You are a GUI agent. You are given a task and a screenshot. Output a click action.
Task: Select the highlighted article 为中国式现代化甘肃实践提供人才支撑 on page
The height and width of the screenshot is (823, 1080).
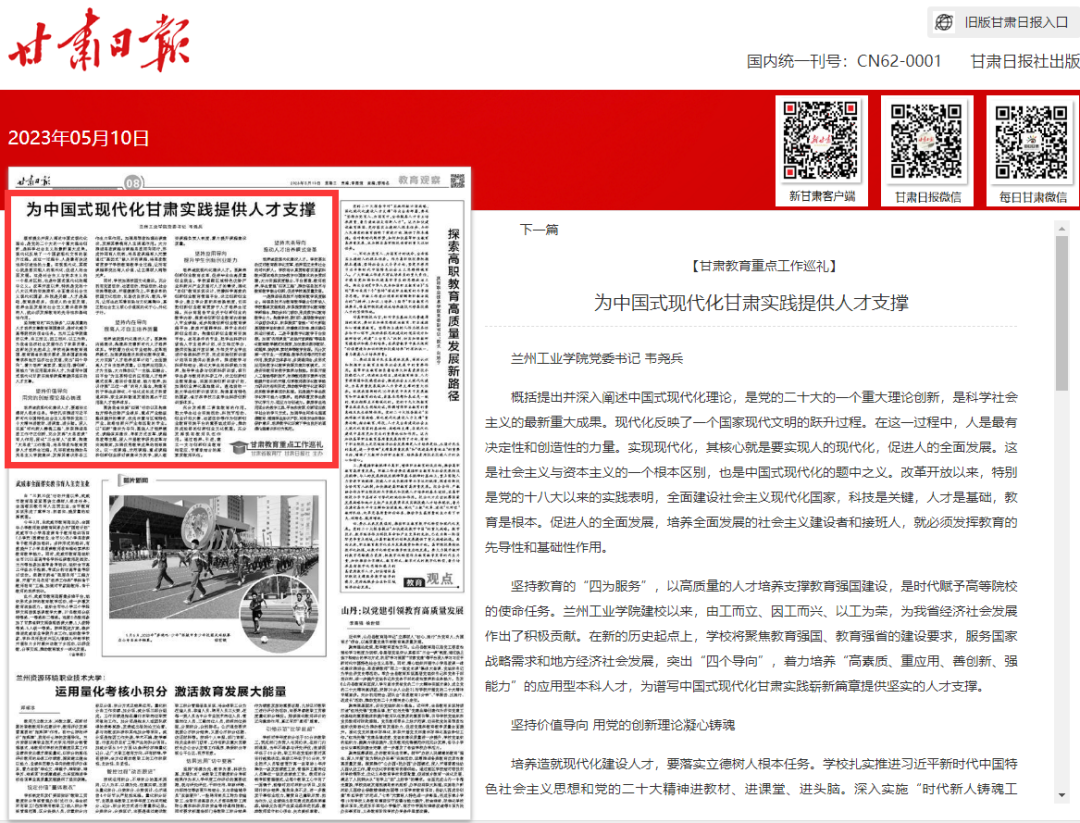(170, 209)
